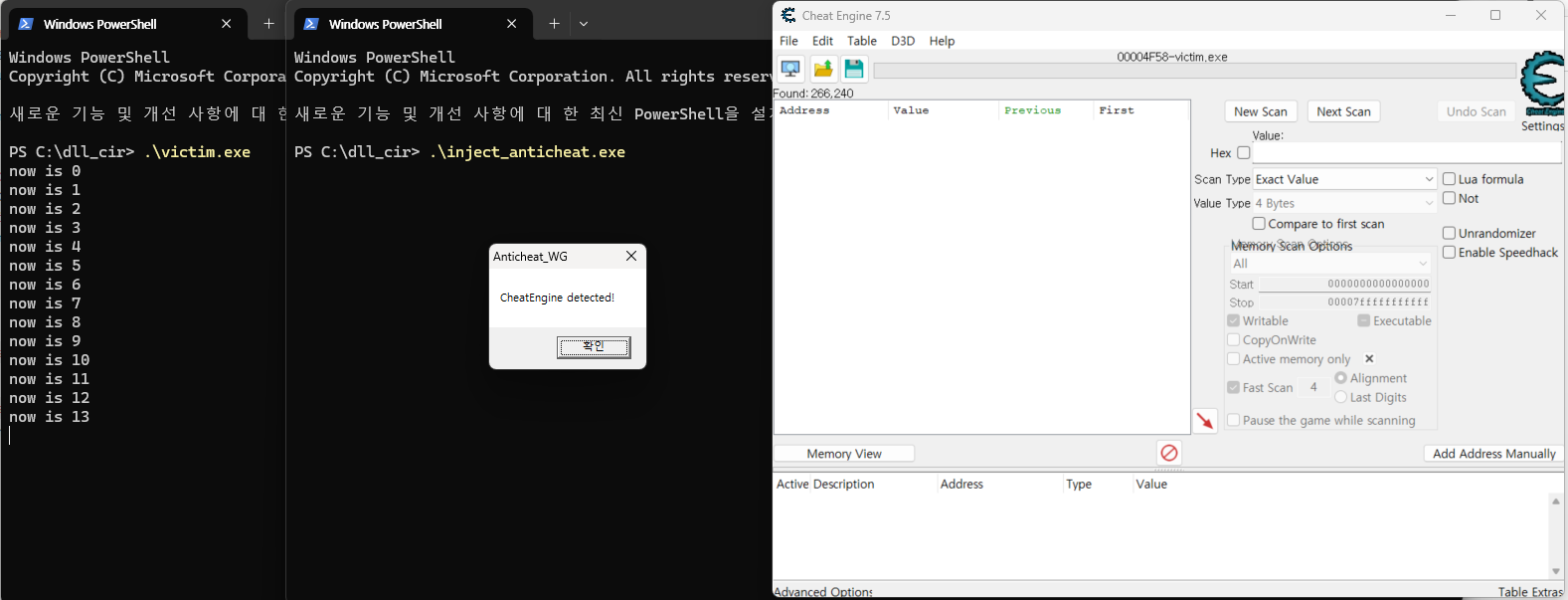1568x600 pixels.
Task: Open the Help menu
Action: coord(942,41)
